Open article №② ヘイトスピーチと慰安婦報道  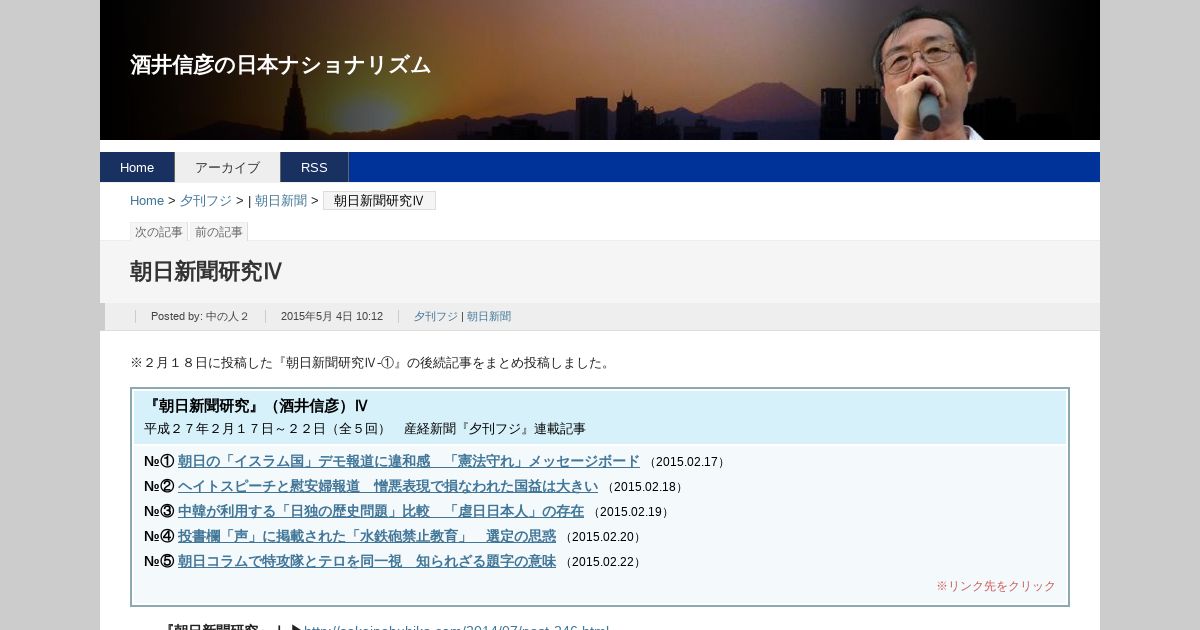[x=388, y=486]
